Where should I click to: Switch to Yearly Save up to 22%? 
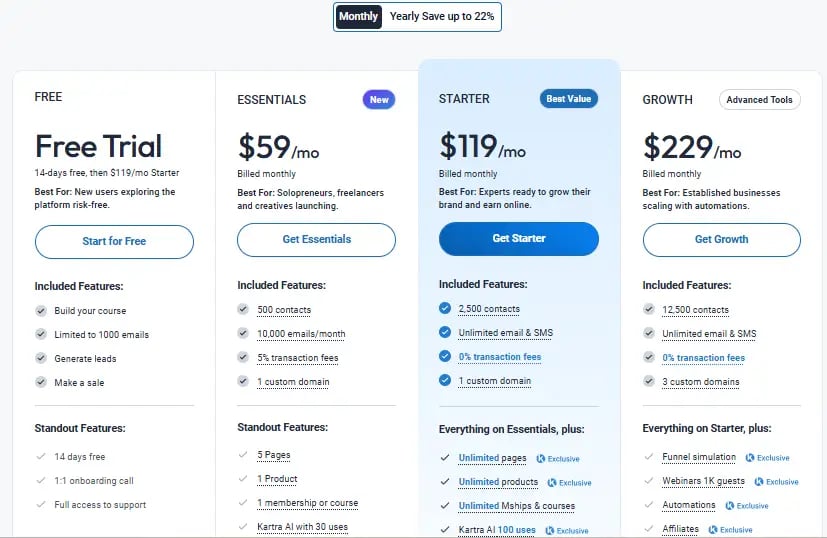click(441, 16)
